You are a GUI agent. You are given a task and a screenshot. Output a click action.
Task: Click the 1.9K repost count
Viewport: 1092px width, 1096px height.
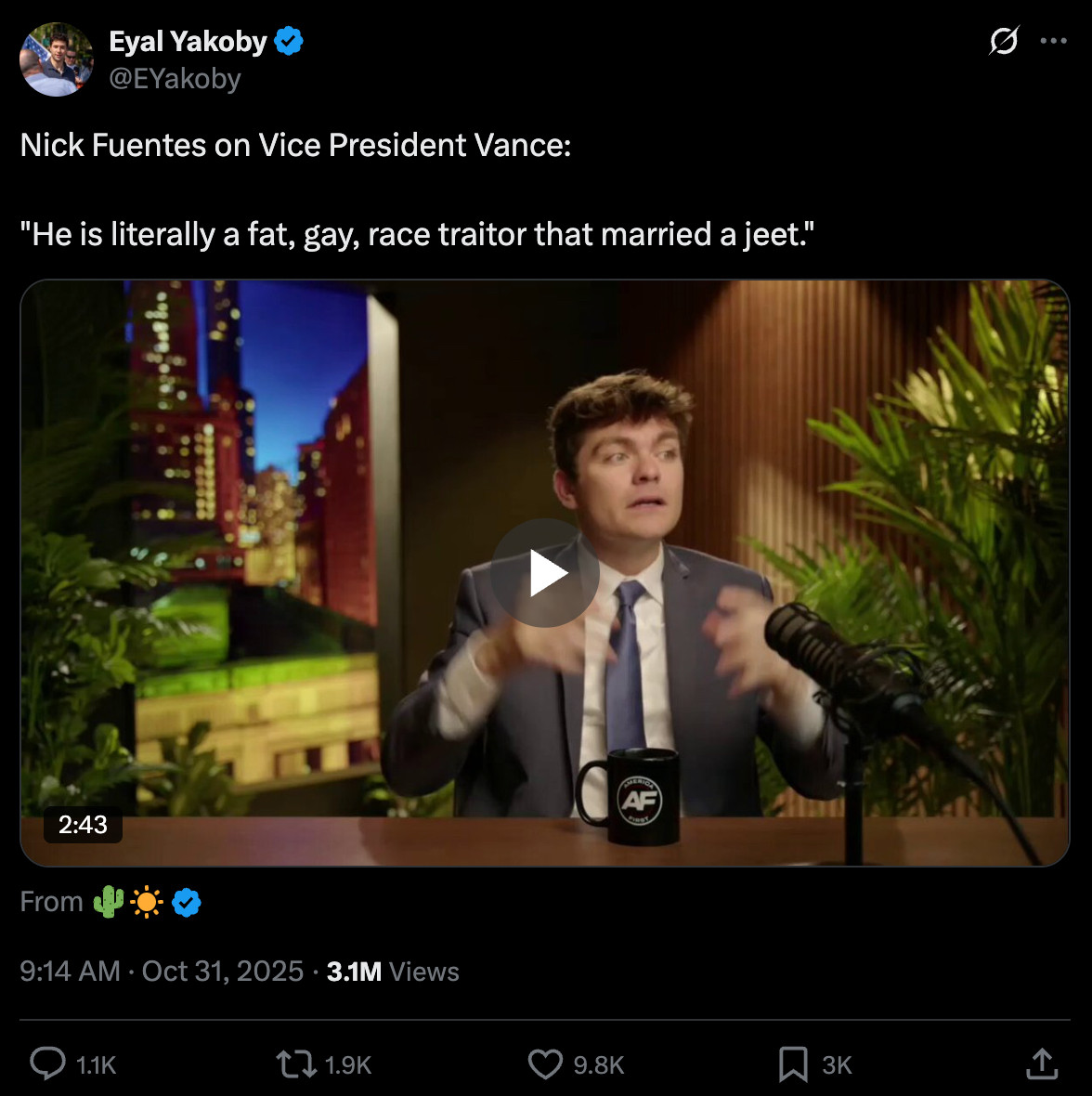point(348,1065)
